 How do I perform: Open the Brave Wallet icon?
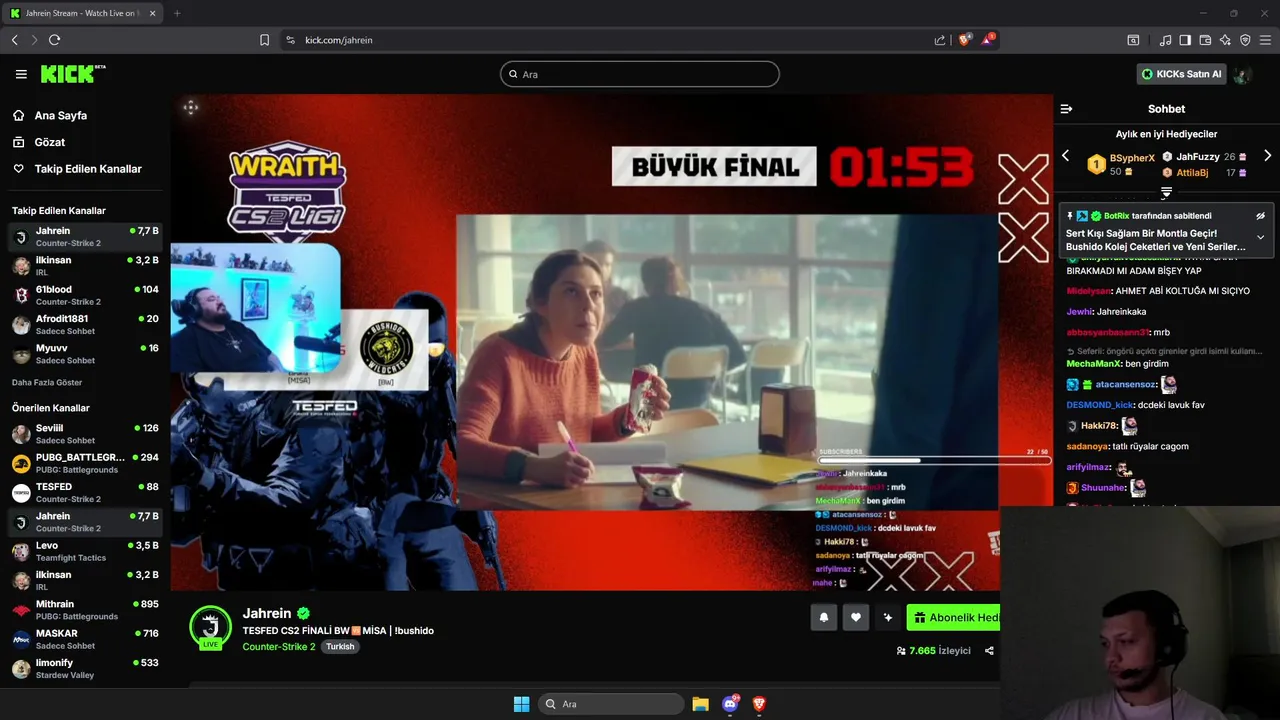[x=1205, y=40]
